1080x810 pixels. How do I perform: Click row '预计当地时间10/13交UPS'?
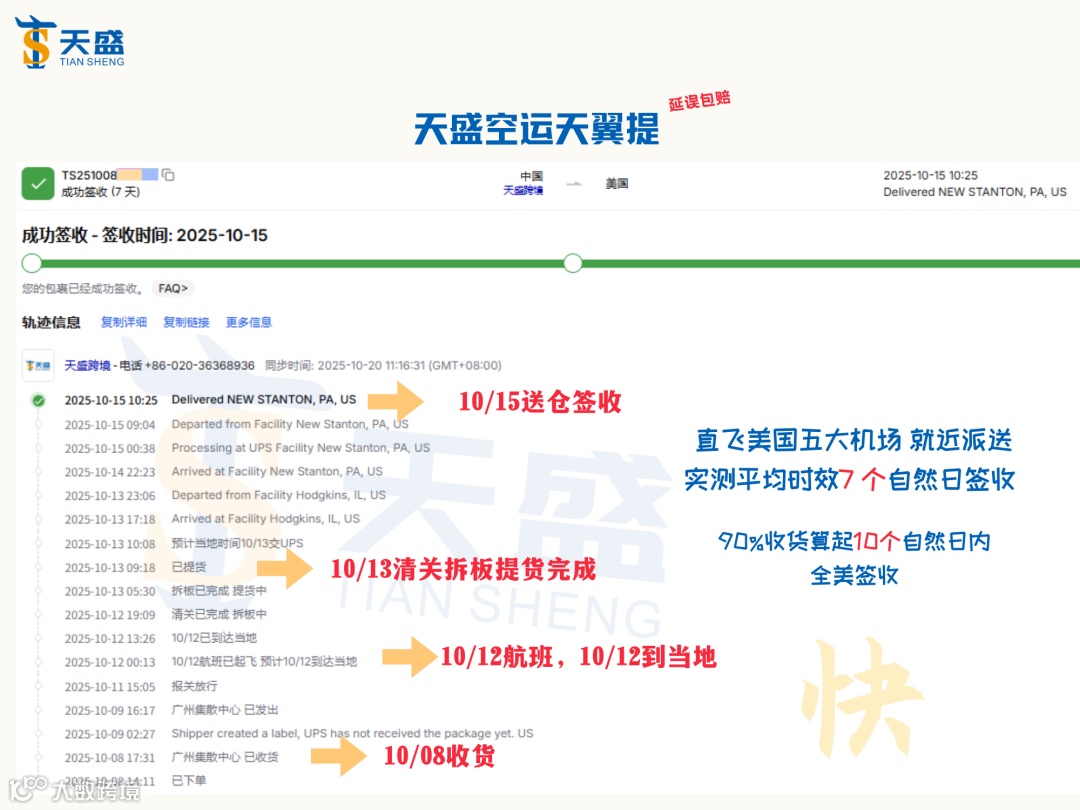[x=184, y=543]
